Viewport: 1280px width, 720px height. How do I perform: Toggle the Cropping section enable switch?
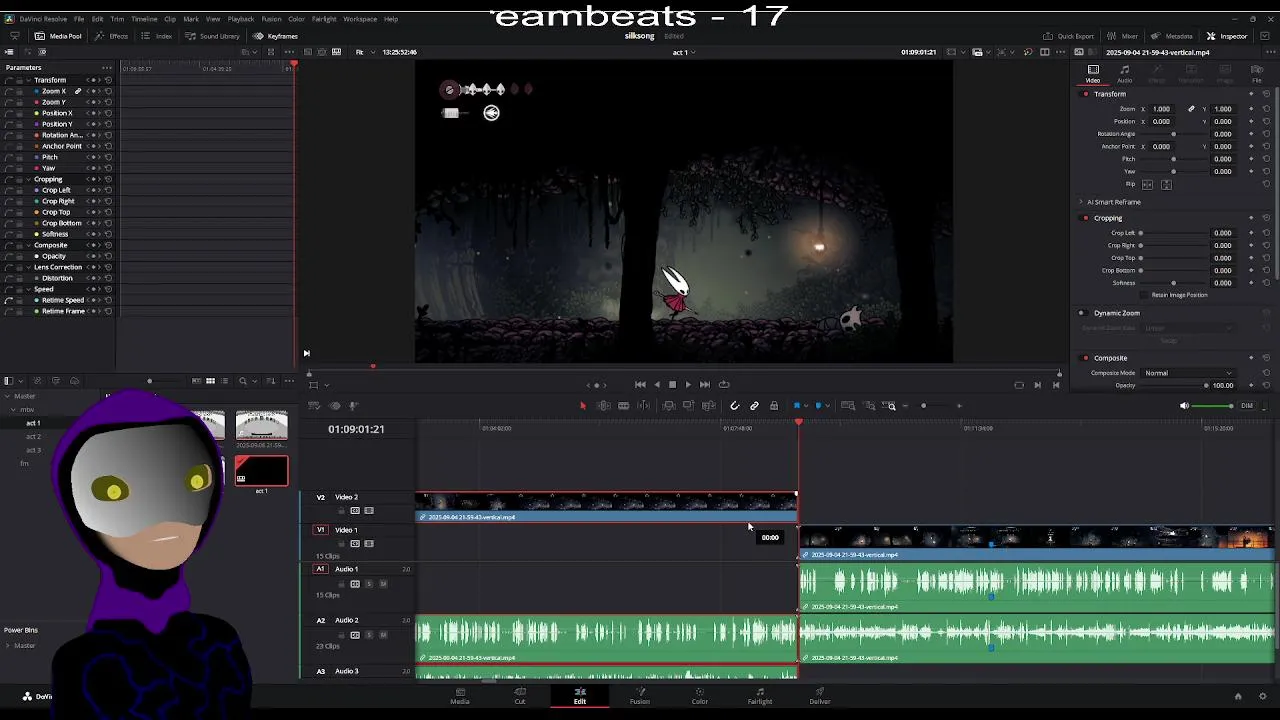point(1085,218)
